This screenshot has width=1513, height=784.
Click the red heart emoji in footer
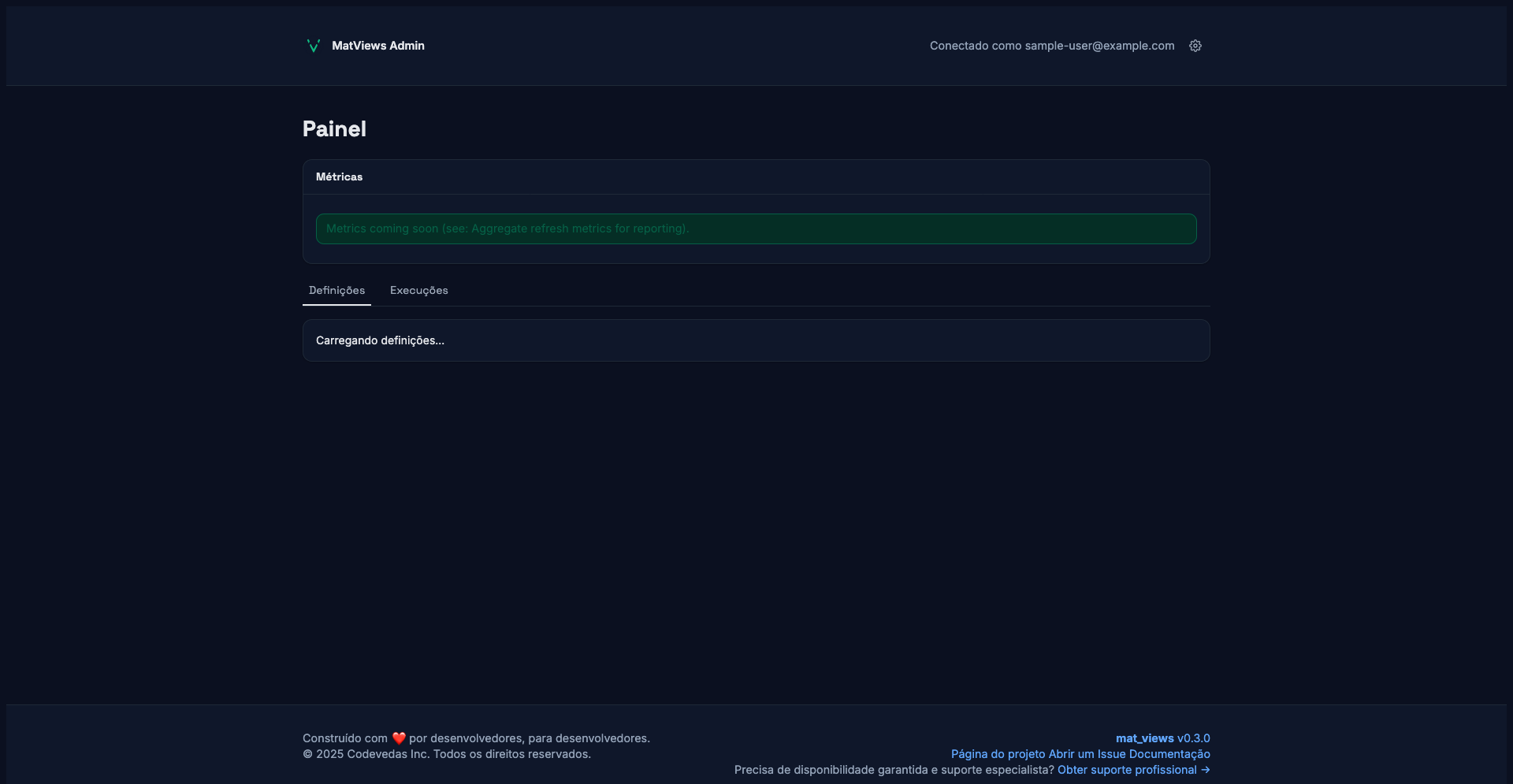[399, 738]
